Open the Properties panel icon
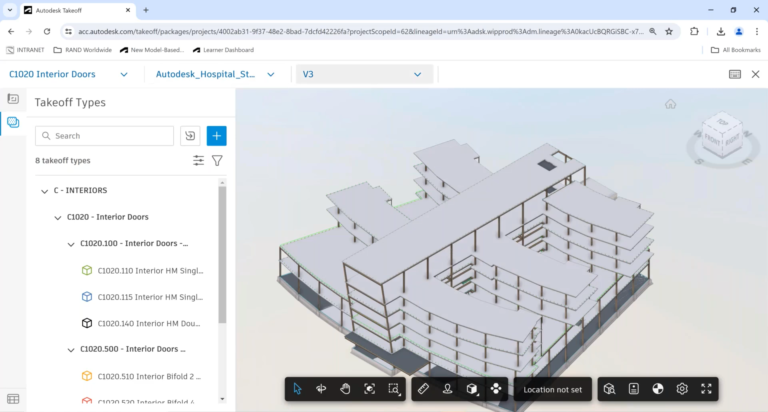Viewport: 768px width, 412px height. click(634, 389)
